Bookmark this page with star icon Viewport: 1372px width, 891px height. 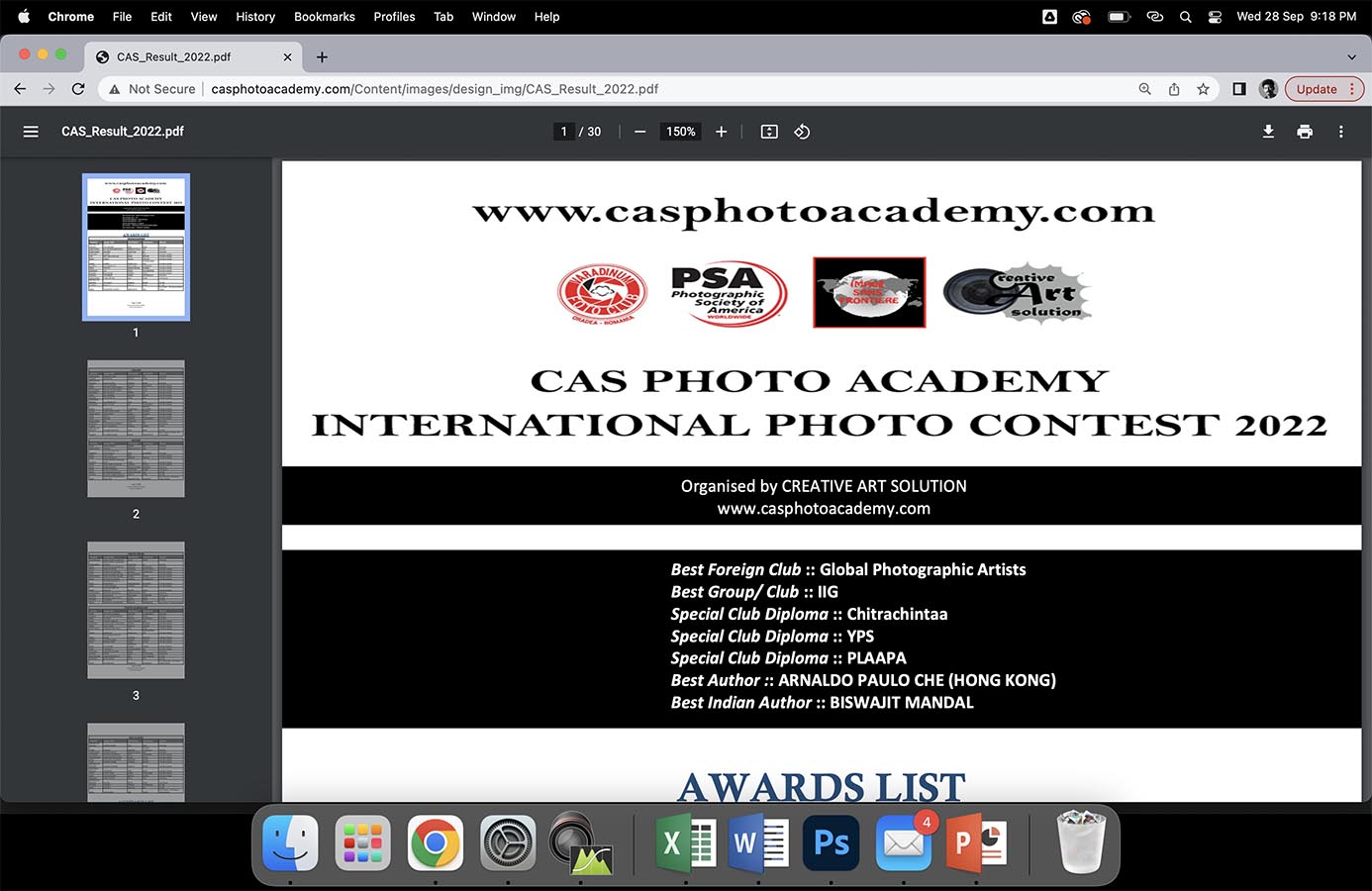click(x=1203, y=89)
